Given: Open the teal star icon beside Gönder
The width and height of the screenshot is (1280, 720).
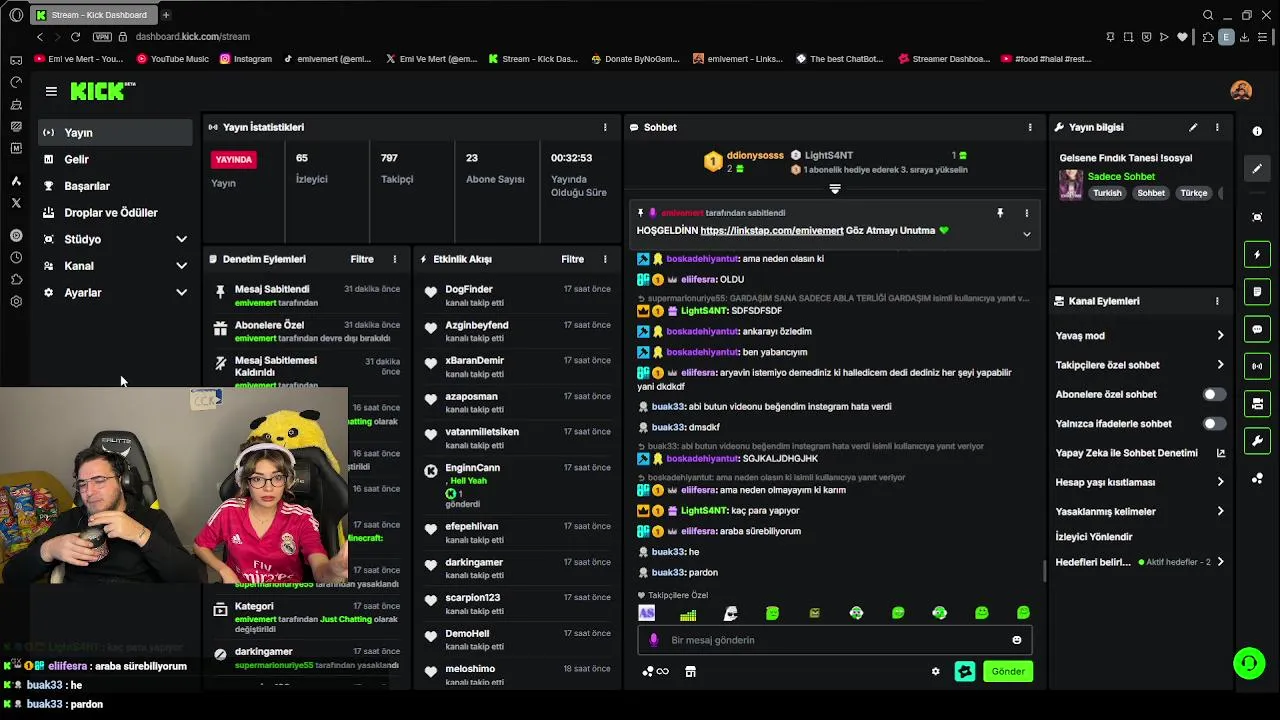Looking at the screenshot, I should (x=965, y=672).
